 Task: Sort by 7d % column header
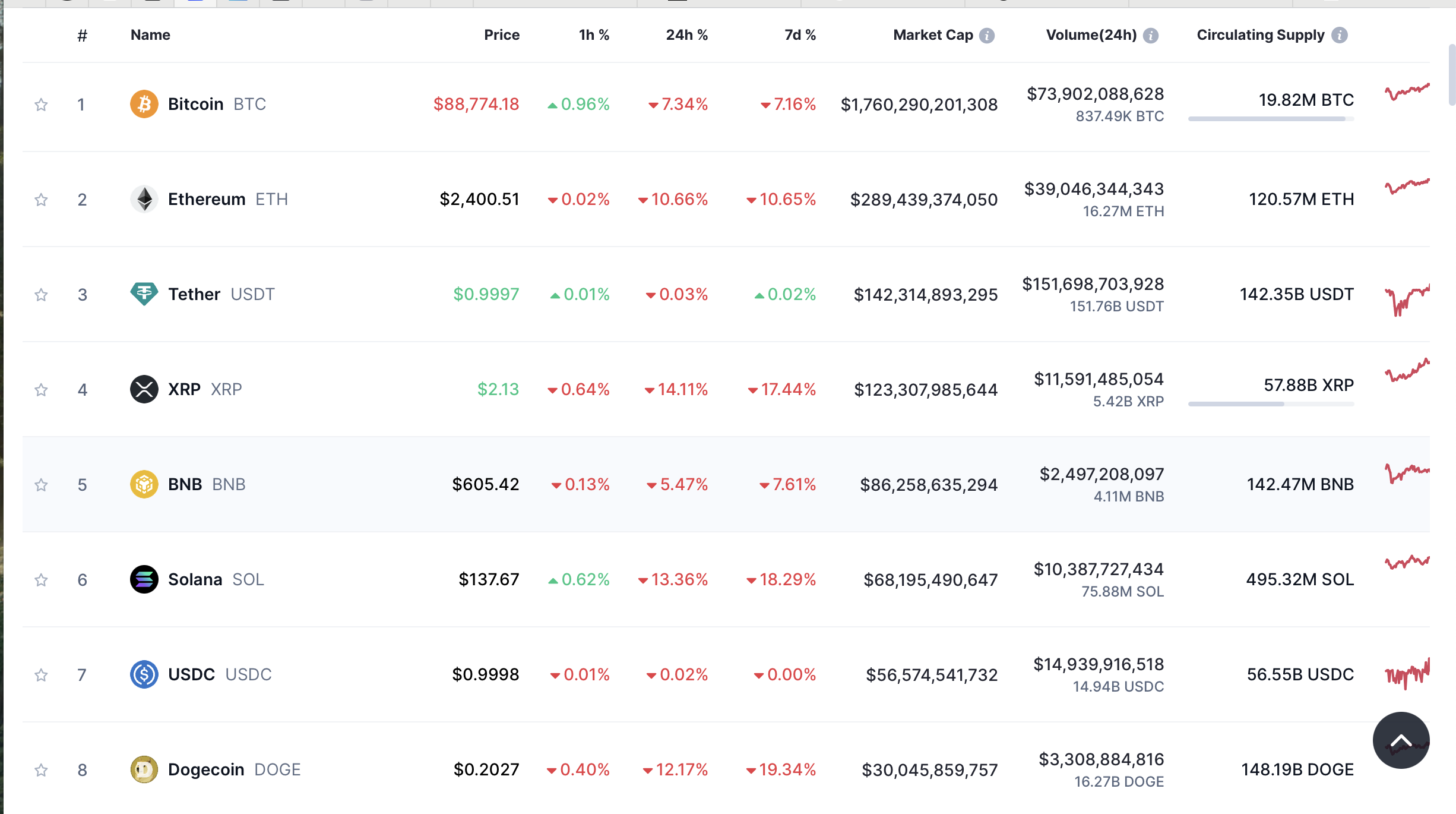(x=800, y=35)
